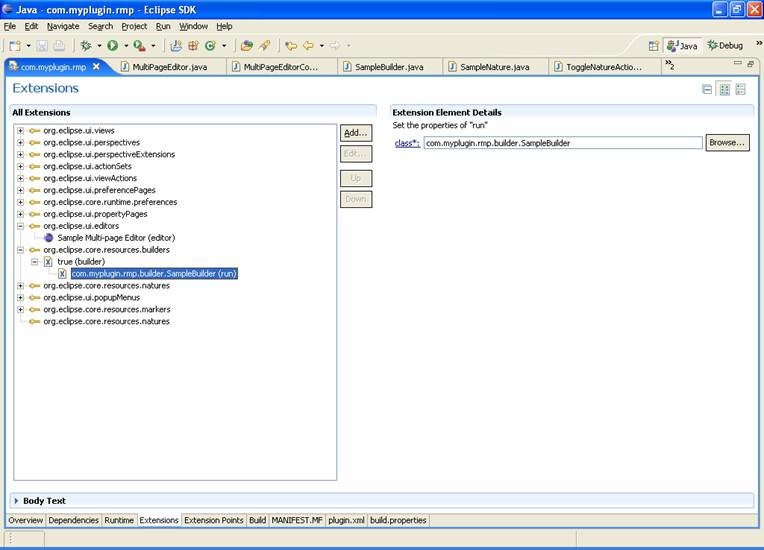Toggle vertical layout in Extensions header

[741, 90]
